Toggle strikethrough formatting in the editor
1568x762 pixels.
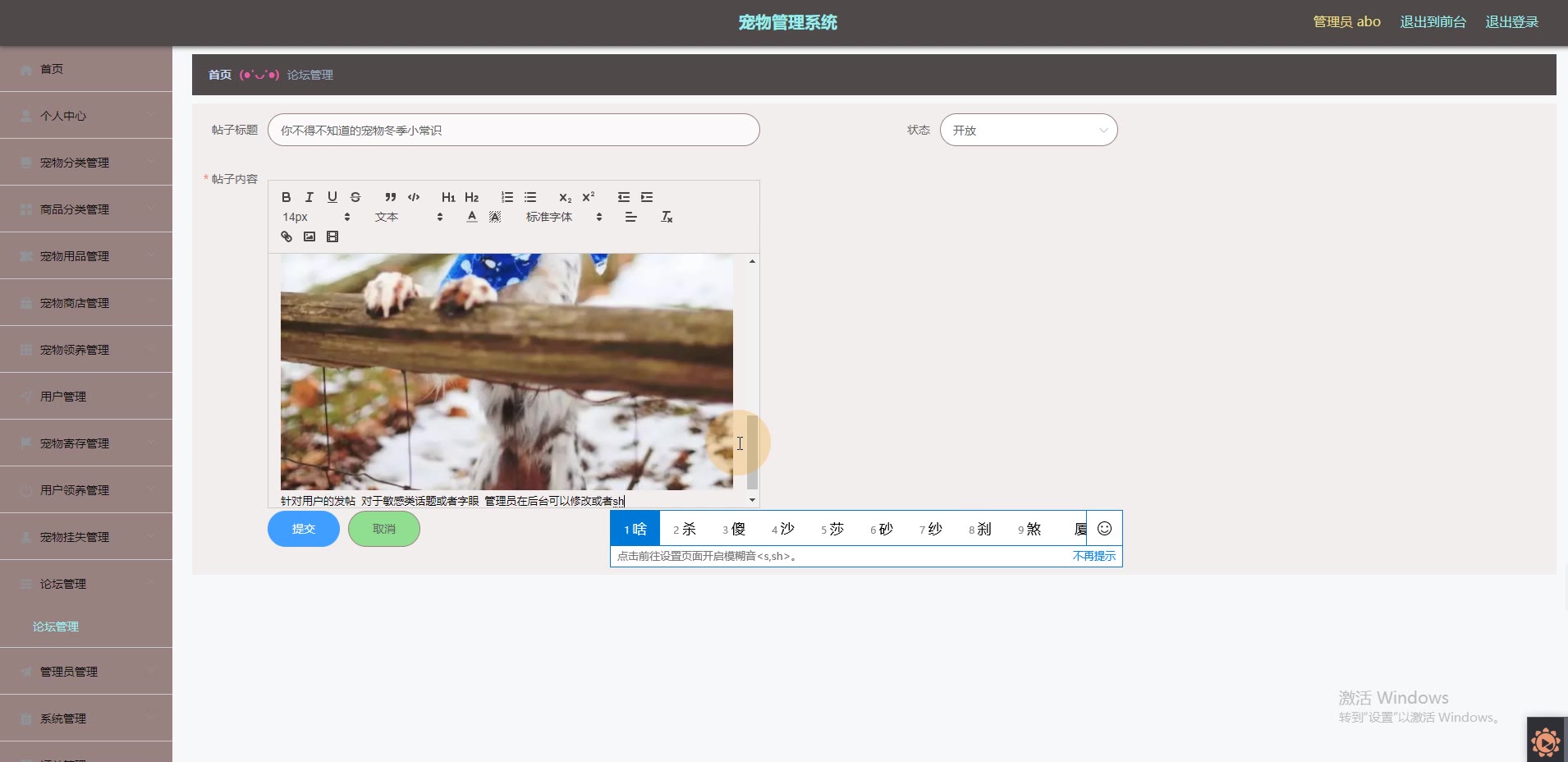click(x=355, y=197)
